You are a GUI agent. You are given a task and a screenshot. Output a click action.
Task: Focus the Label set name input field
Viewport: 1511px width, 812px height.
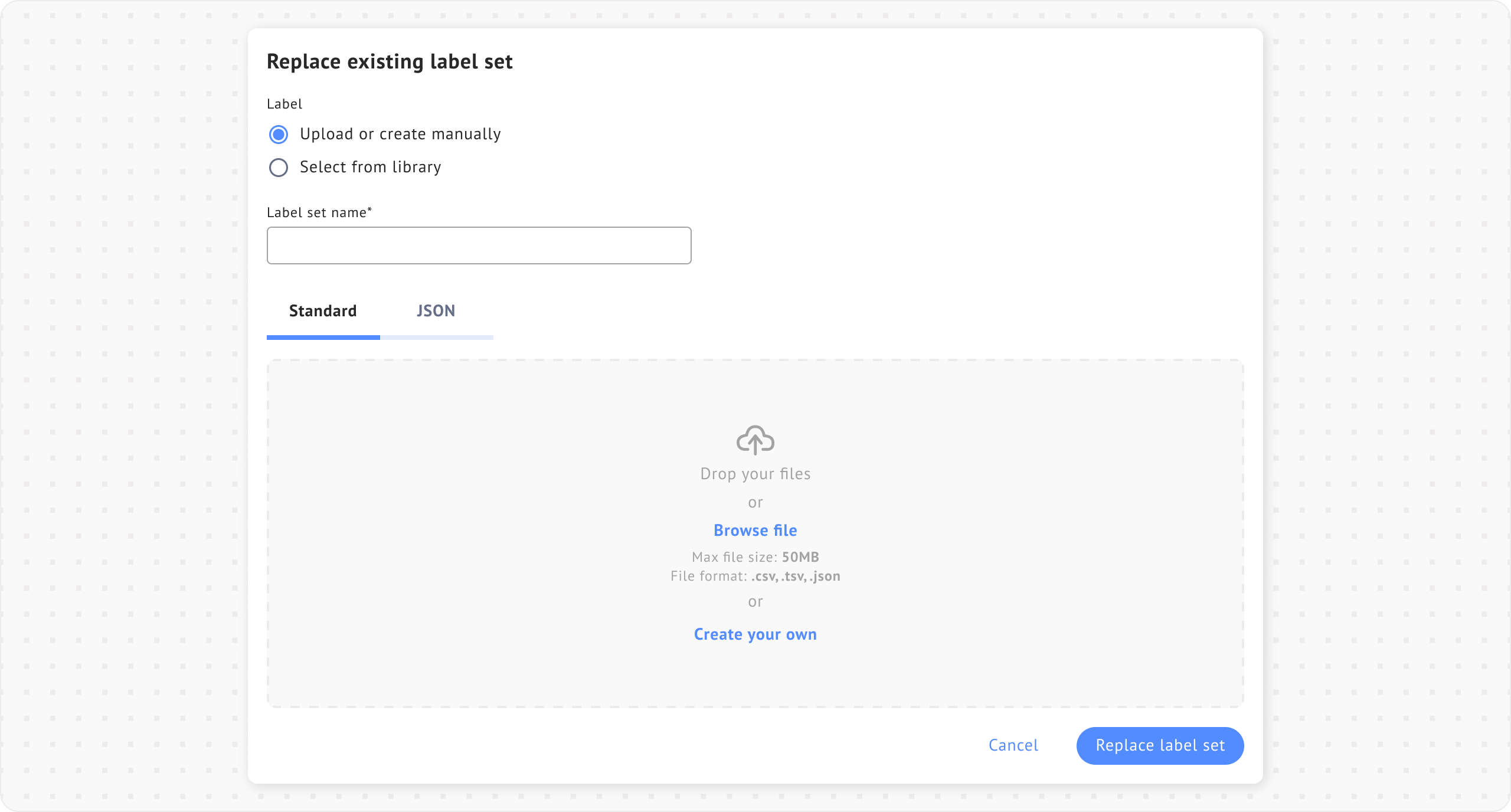click(x=479, y=245)
